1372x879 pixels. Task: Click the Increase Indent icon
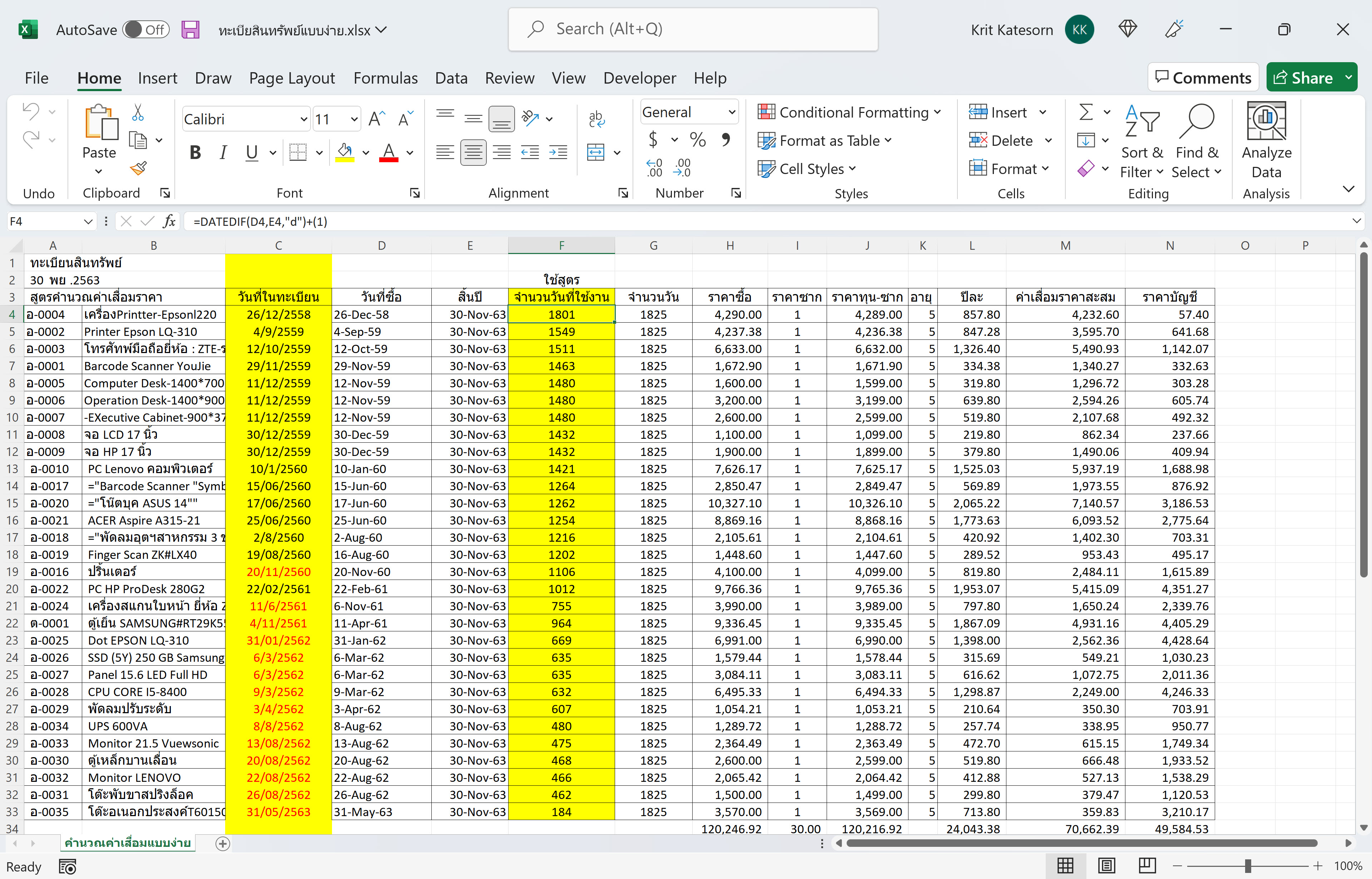click(x=558, y=153)
